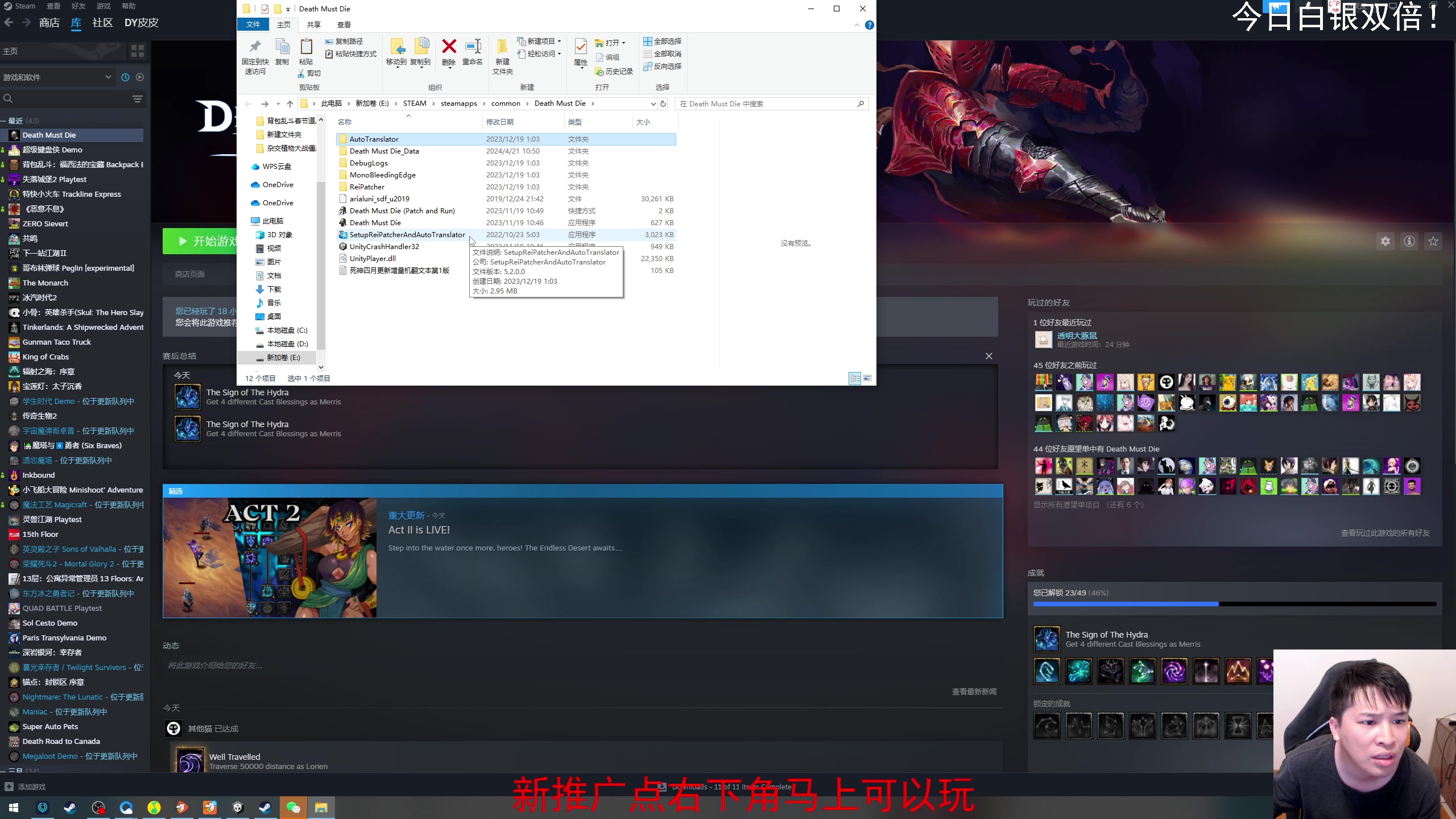Create a new folder with ribbon icon
Viewport: 1456px width, 819px height.
tap(503, 56)
